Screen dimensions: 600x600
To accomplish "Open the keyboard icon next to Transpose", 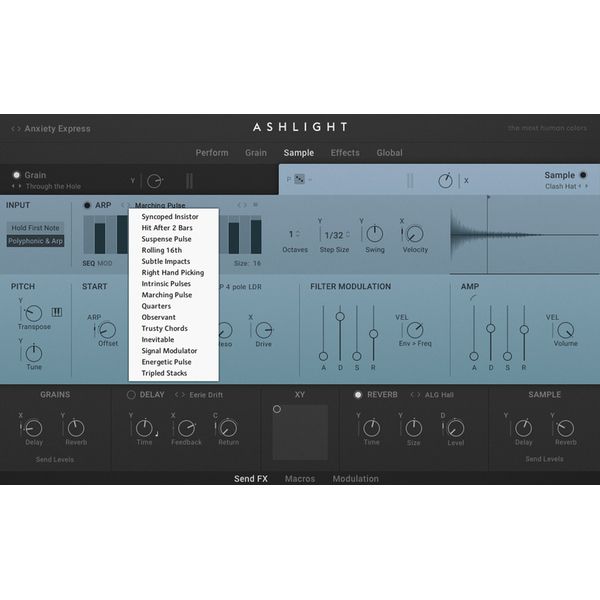I will [57, 312].
